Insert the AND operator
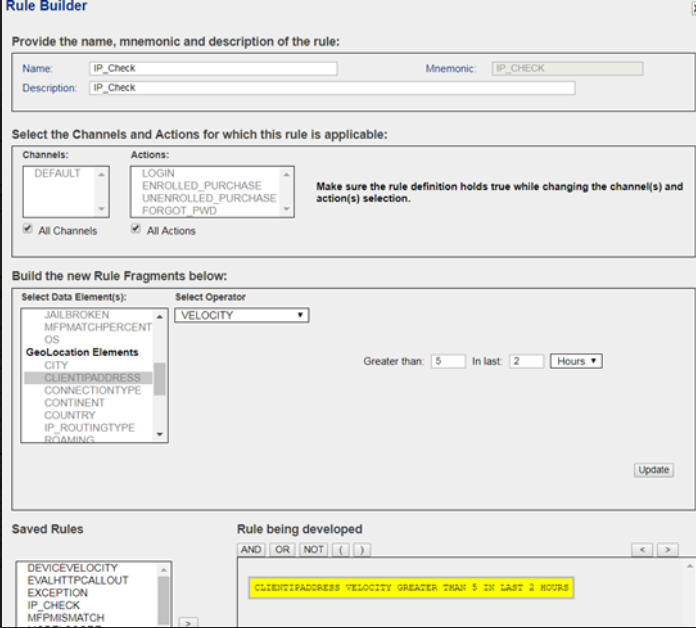This screenshot has width=696, height=628. tap(251, 550)
